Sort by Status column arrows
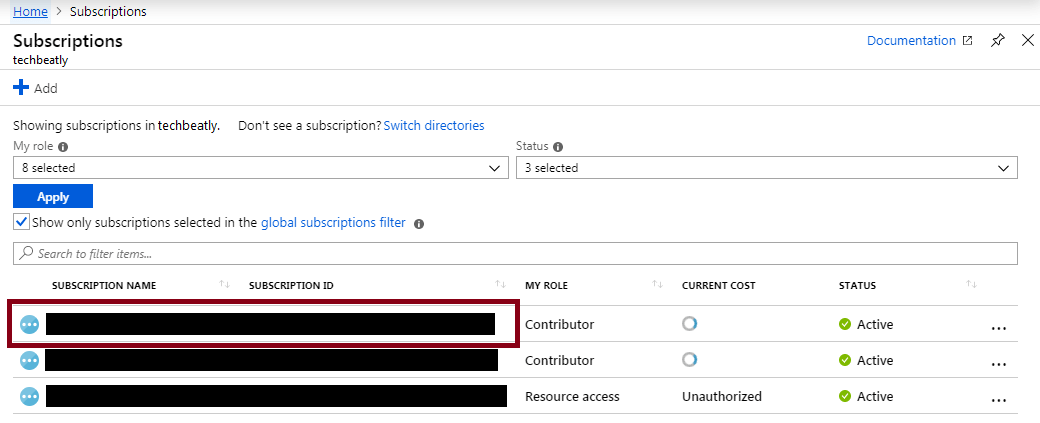The width and height of the screenshot is (1040, 423). pos(971,285)
